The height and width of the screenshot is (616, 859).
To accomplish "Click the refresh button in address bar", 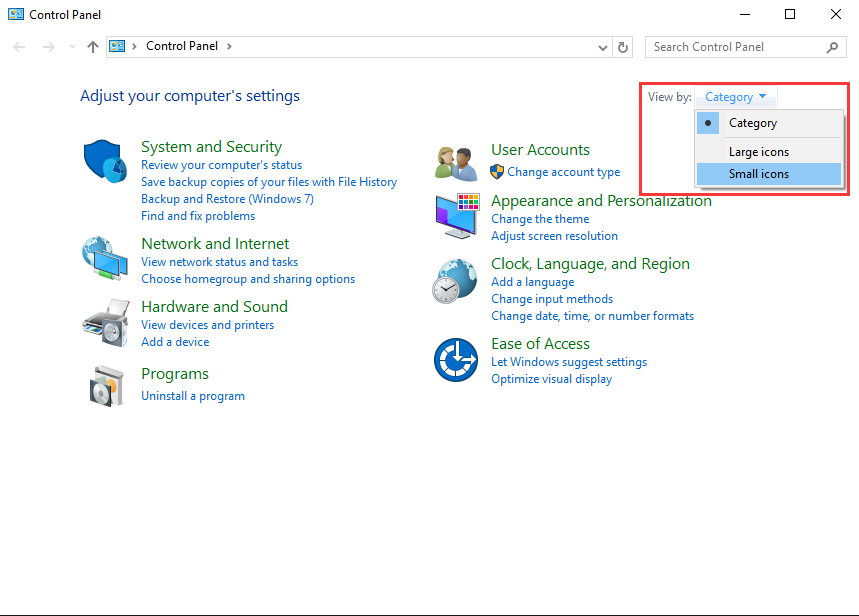I will 624,47.
